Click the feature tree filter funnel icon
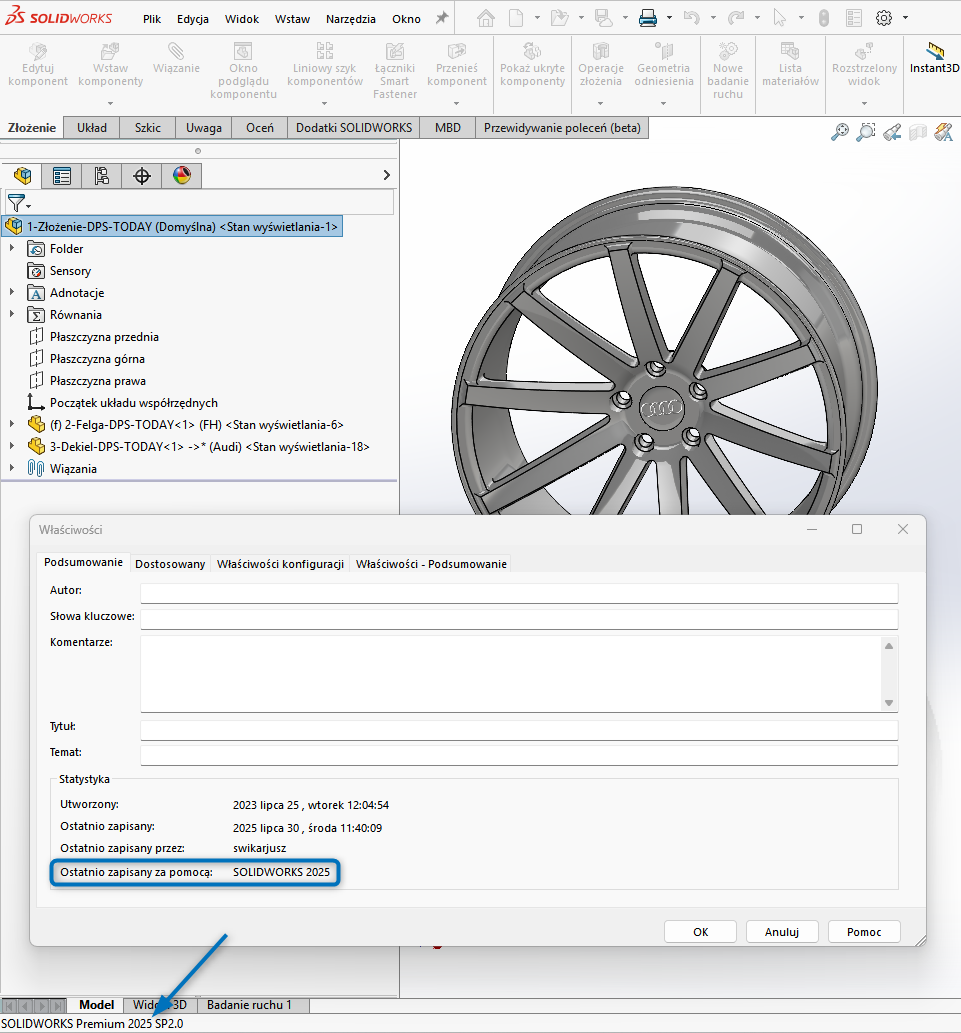961x1033 pixels. 15,203
